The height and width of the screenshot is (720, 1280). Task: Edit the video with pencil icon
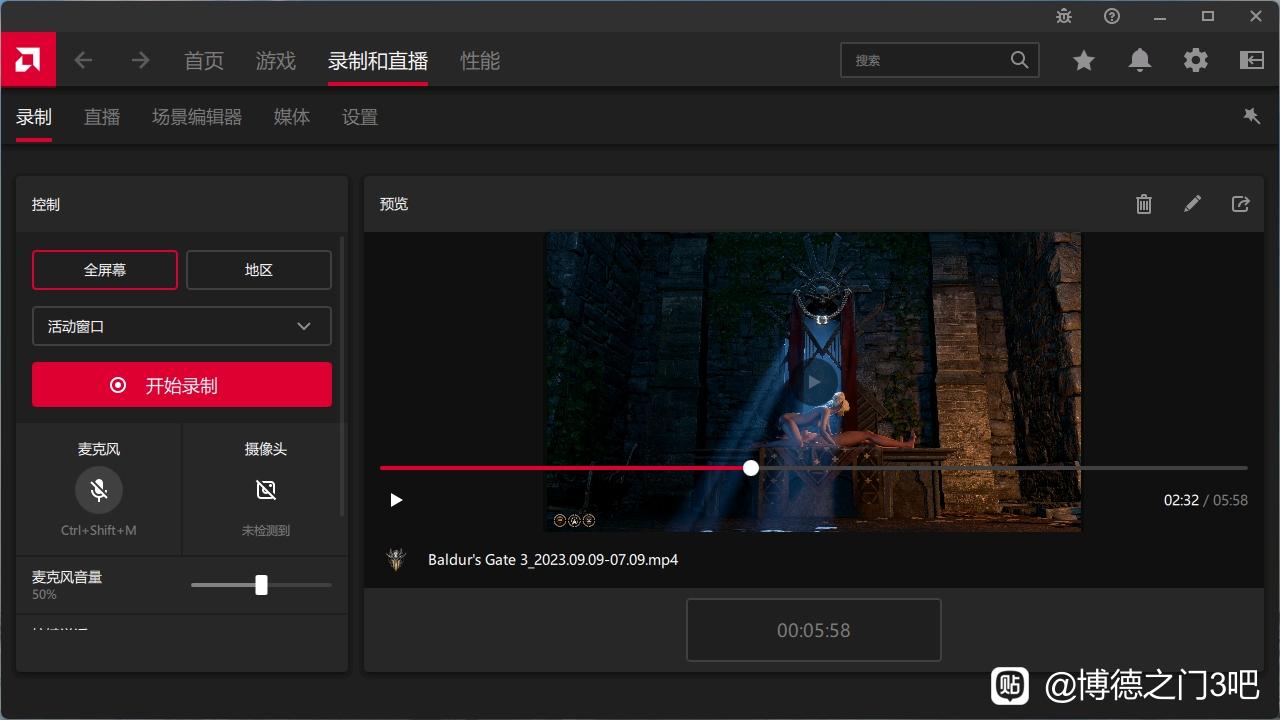[1192, 204]
